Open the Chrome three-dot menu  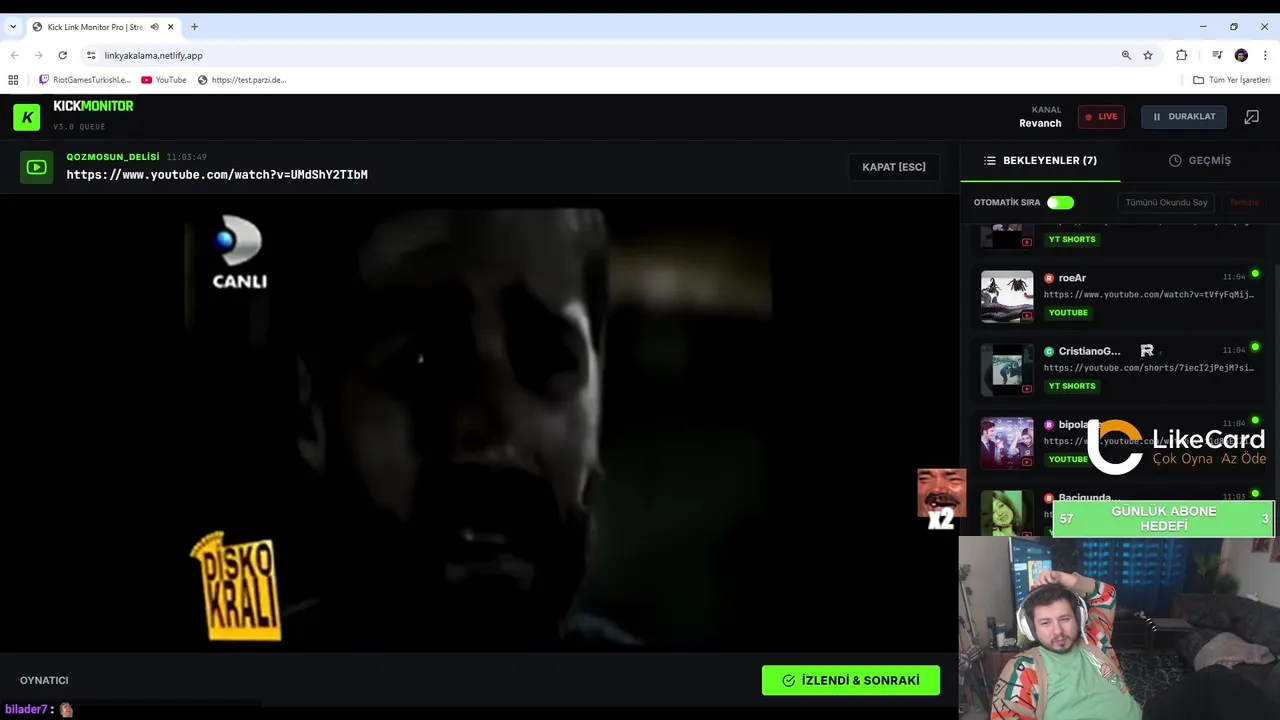tap(1265, 55)
